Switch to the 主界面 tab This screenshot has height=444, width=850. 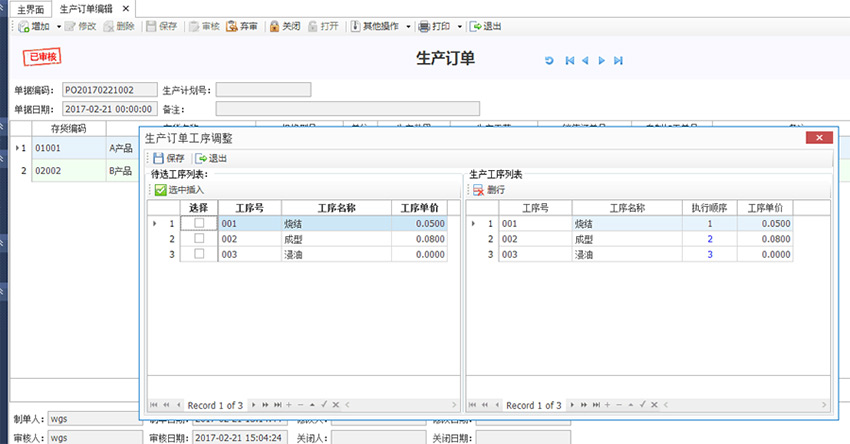click(30, 9)
